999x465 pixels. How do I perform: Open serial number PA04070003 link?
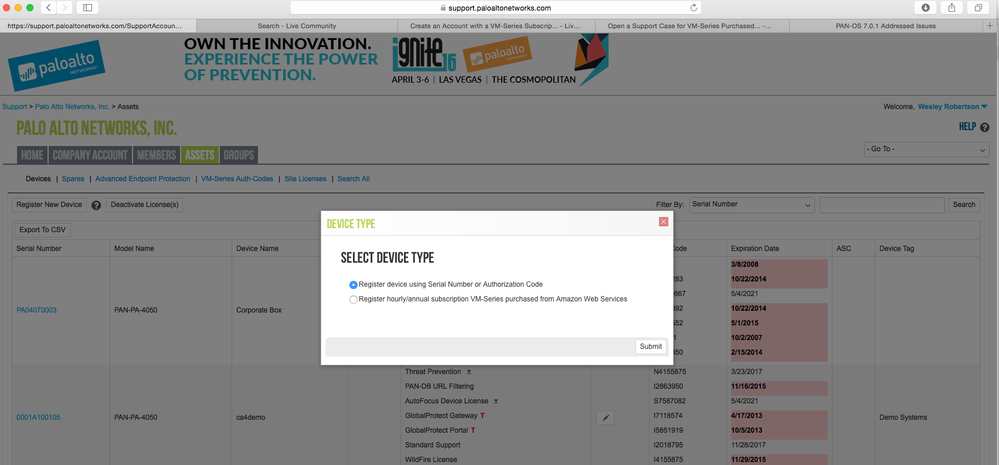(x=36, y=310)
